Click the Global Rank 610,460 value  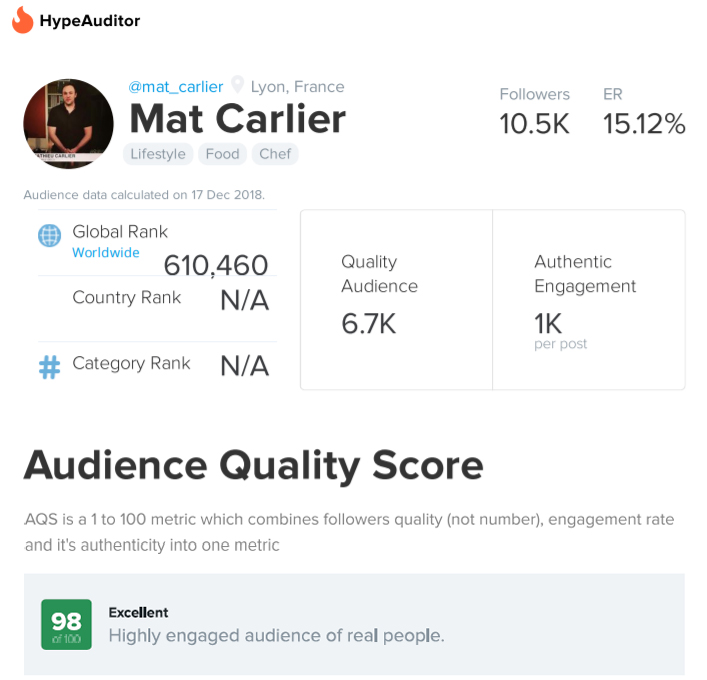pos(216,265)
